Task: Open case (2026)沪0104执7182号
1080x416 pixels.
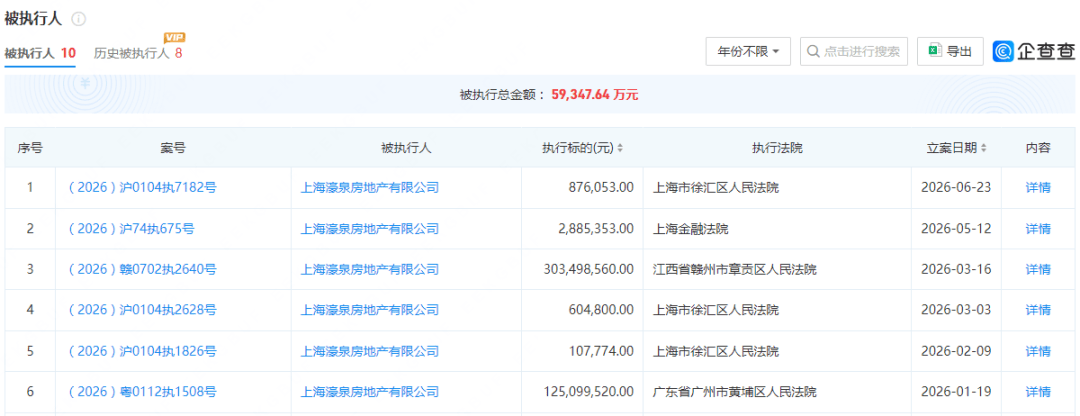Action: tap(142, 187)
